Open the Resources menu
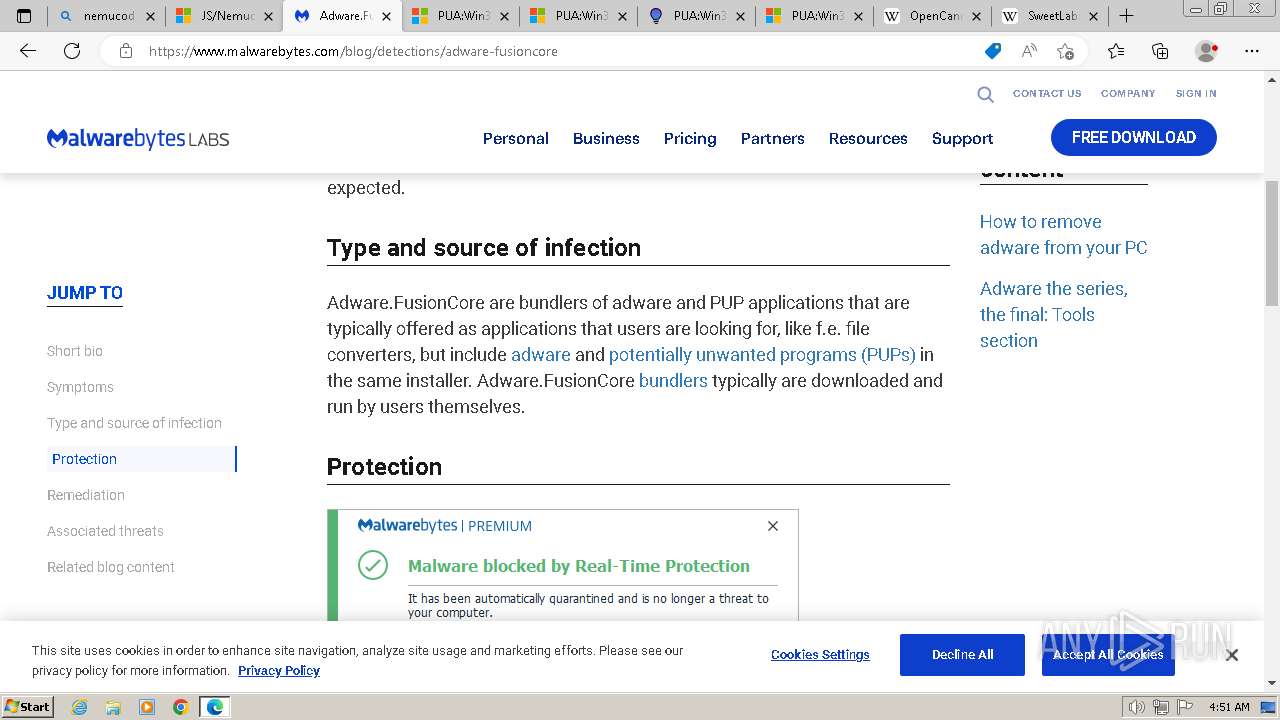This screenshot has height=720, width=1280. (x=868, y=138)
